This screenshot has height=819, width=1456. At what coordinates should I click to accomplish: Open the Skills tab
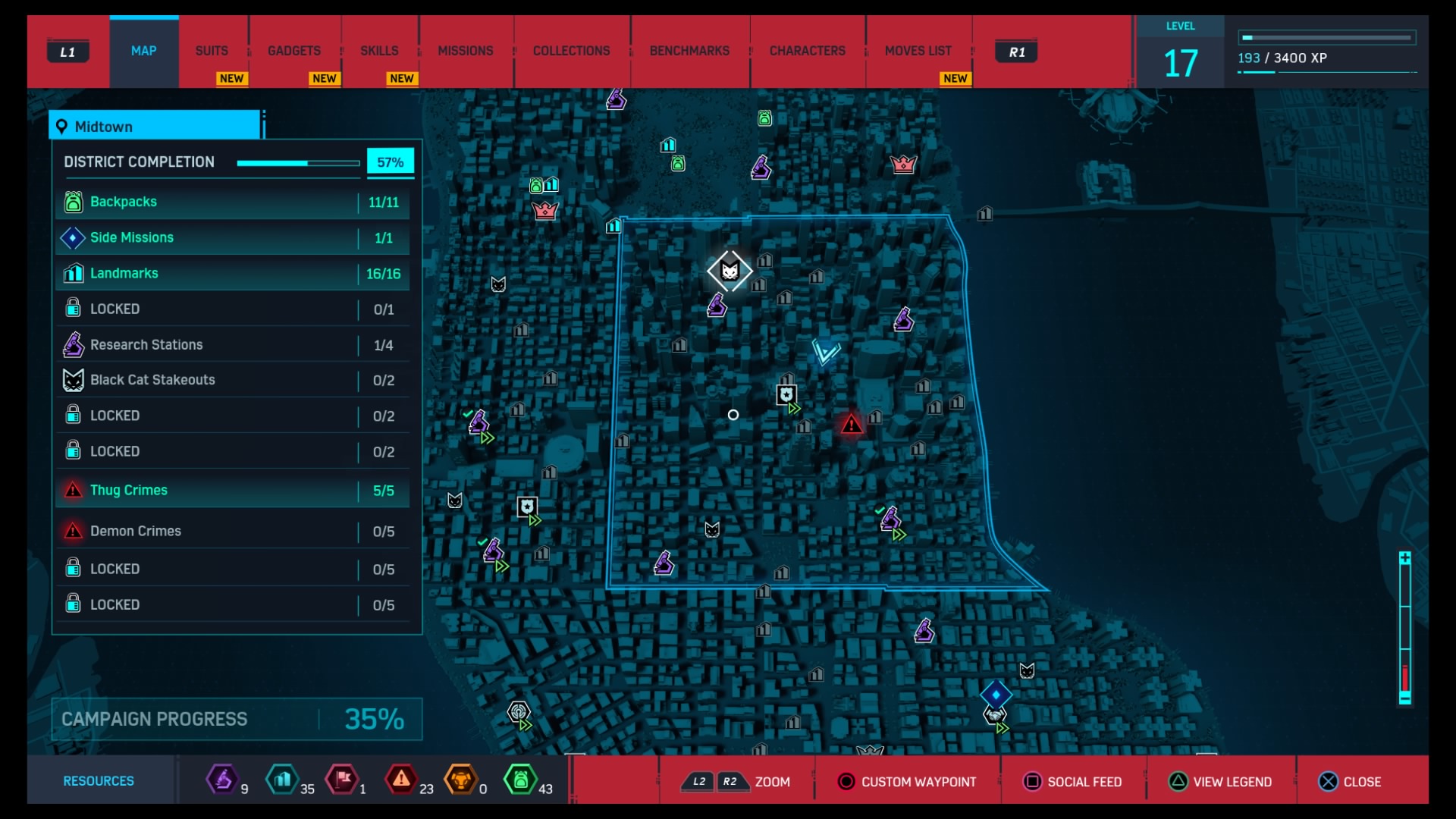point(379,51)
